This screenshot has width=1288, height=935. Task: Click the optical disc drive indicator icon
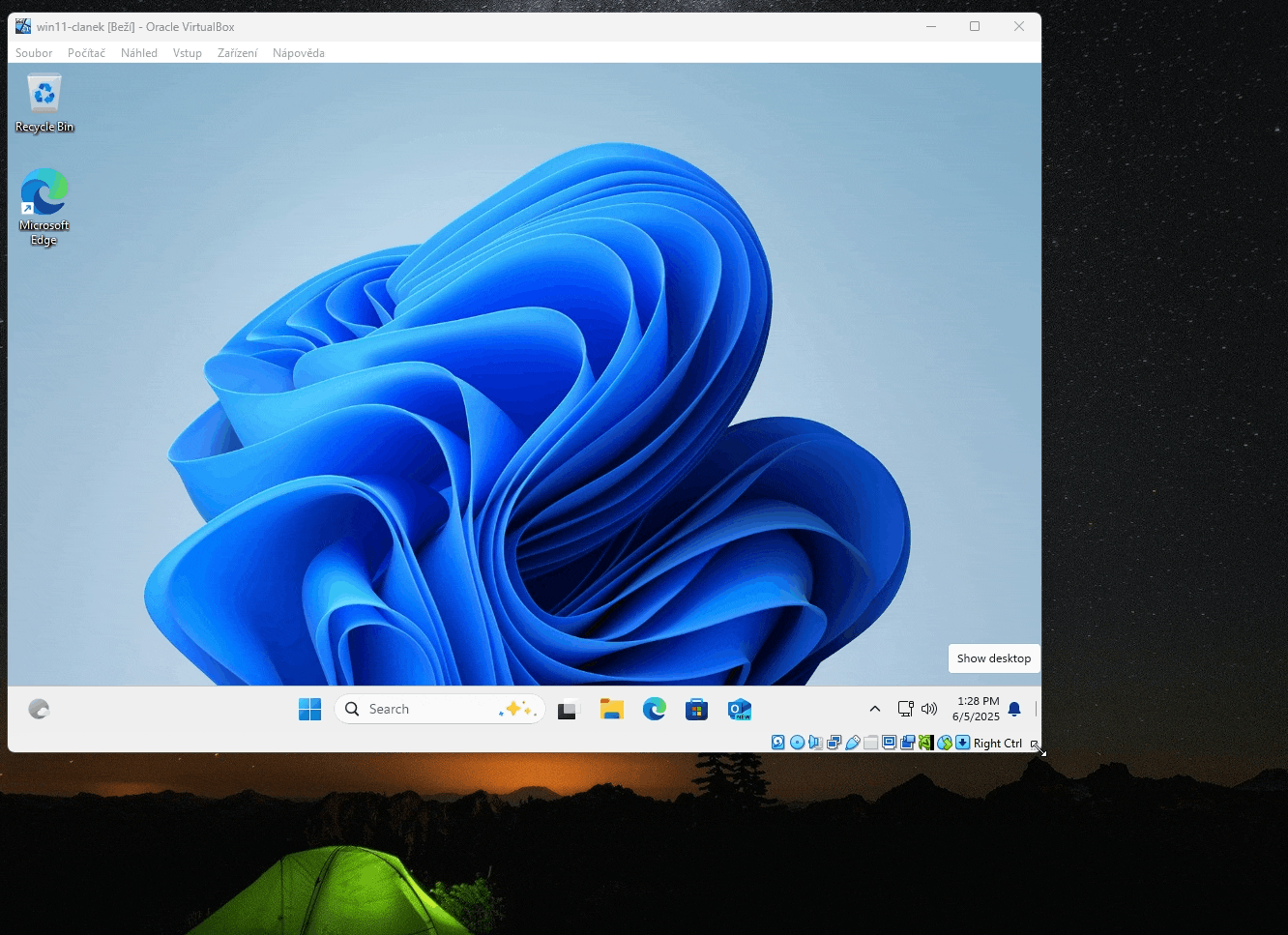coord(797,743)
